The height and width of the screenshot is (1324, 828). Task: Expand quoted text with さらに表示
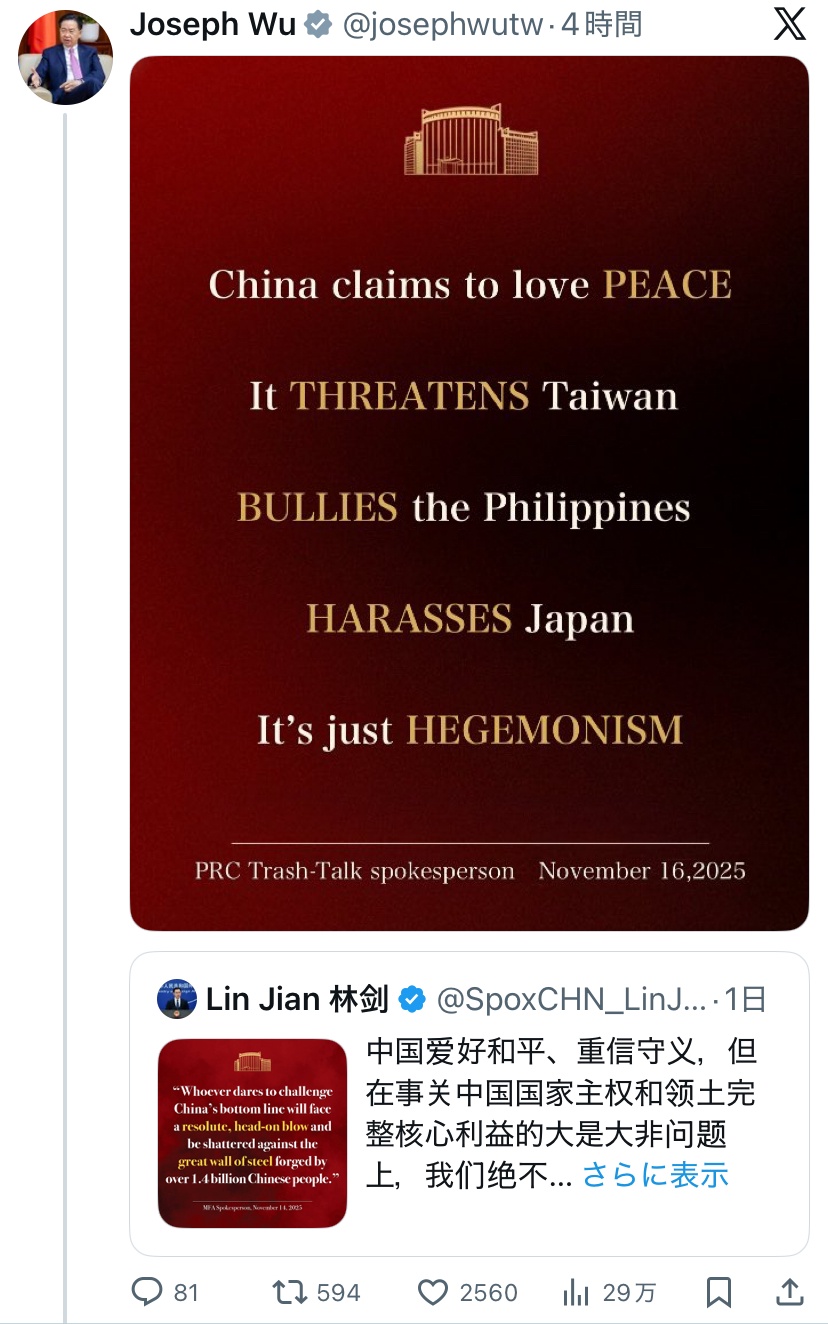point(655,1174)
